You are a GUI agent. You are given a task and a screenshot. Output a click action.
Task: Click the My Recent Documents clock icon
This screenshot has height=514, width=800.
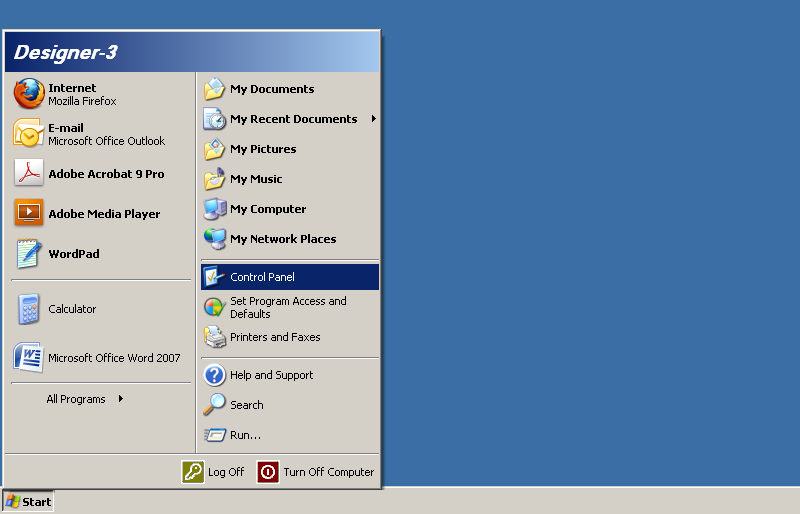point(214,118)
